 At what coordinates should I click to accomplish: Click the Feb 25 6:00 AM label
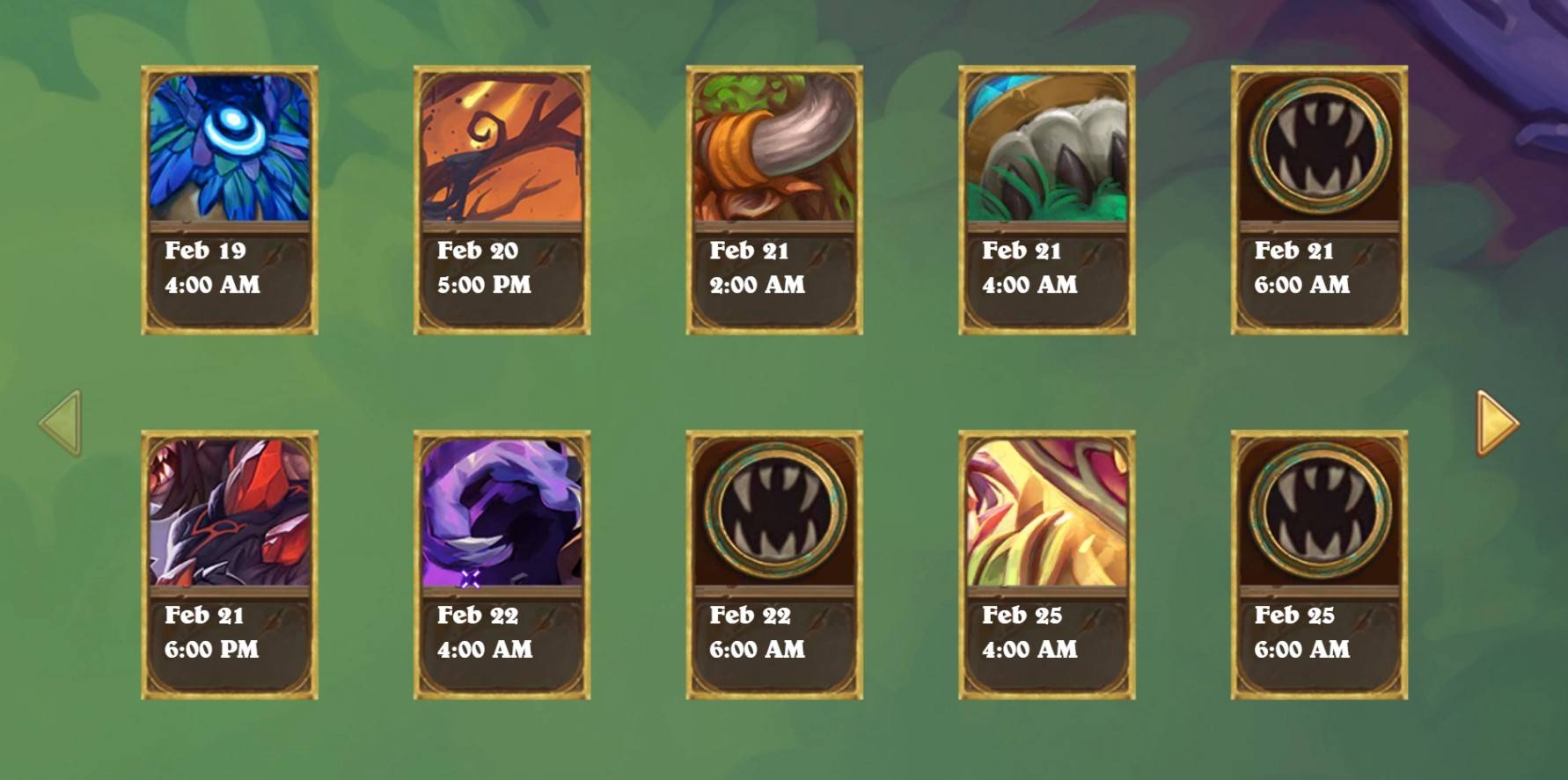pyautogui.click(x=1302, y=632)
